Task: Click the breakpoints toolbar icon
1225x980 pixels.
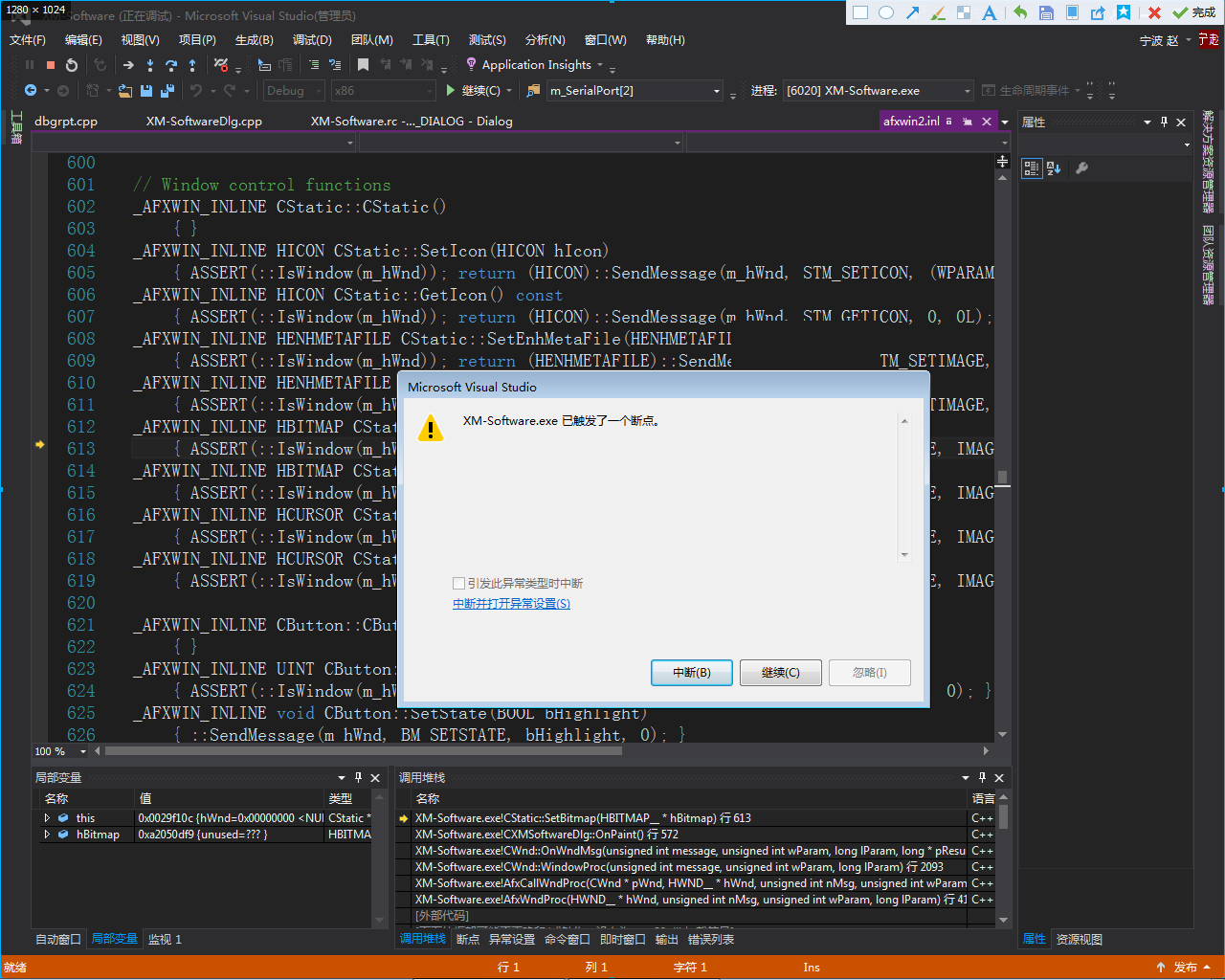Action: [x=221, y=65]
